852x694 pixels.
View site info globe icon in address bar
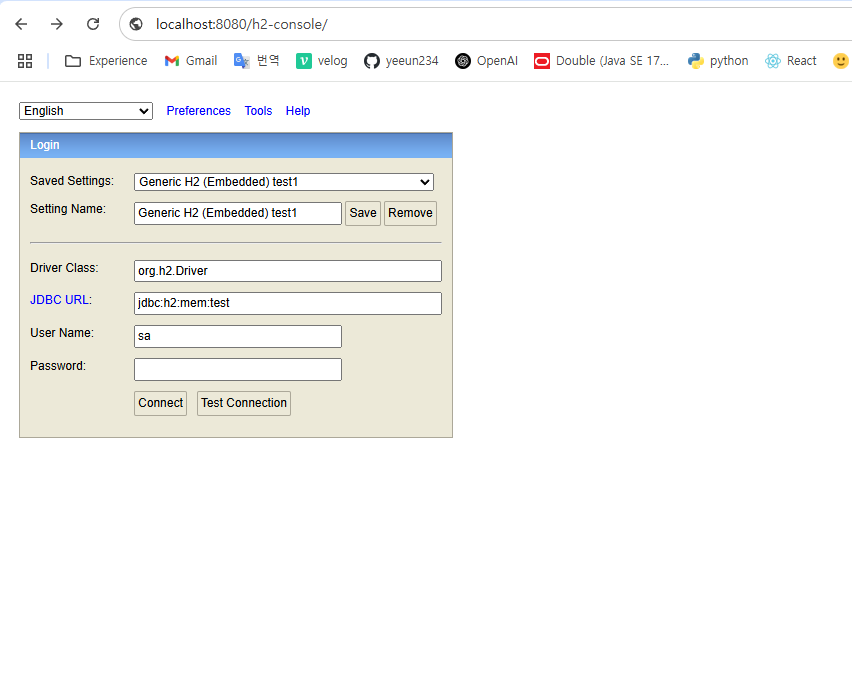136,24
